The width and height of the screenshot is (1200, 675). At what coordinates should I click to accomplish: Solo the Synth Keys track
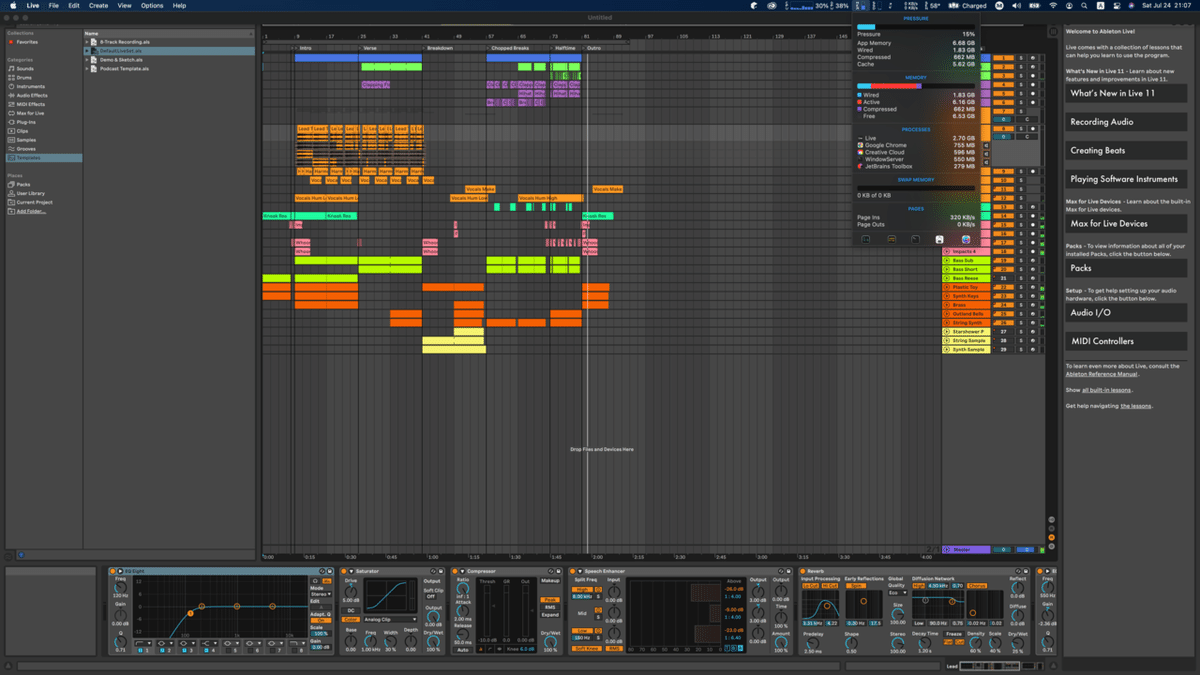click(1020, 296)
